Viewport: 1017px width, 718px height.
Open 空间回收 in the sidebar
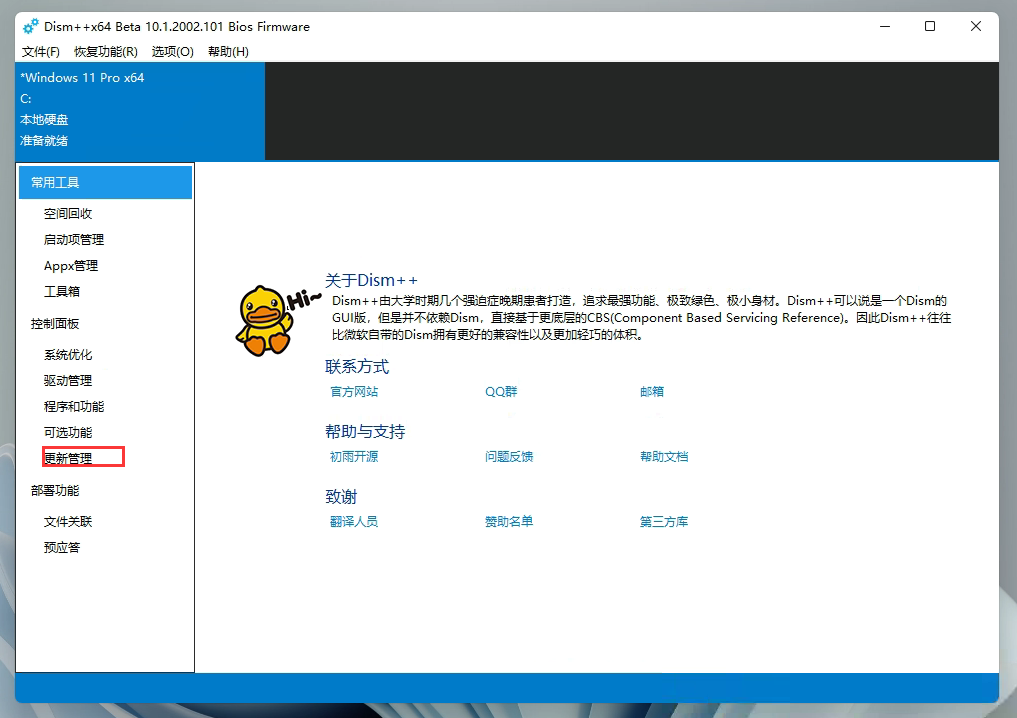pyautogui.click(x=68, y=213)
